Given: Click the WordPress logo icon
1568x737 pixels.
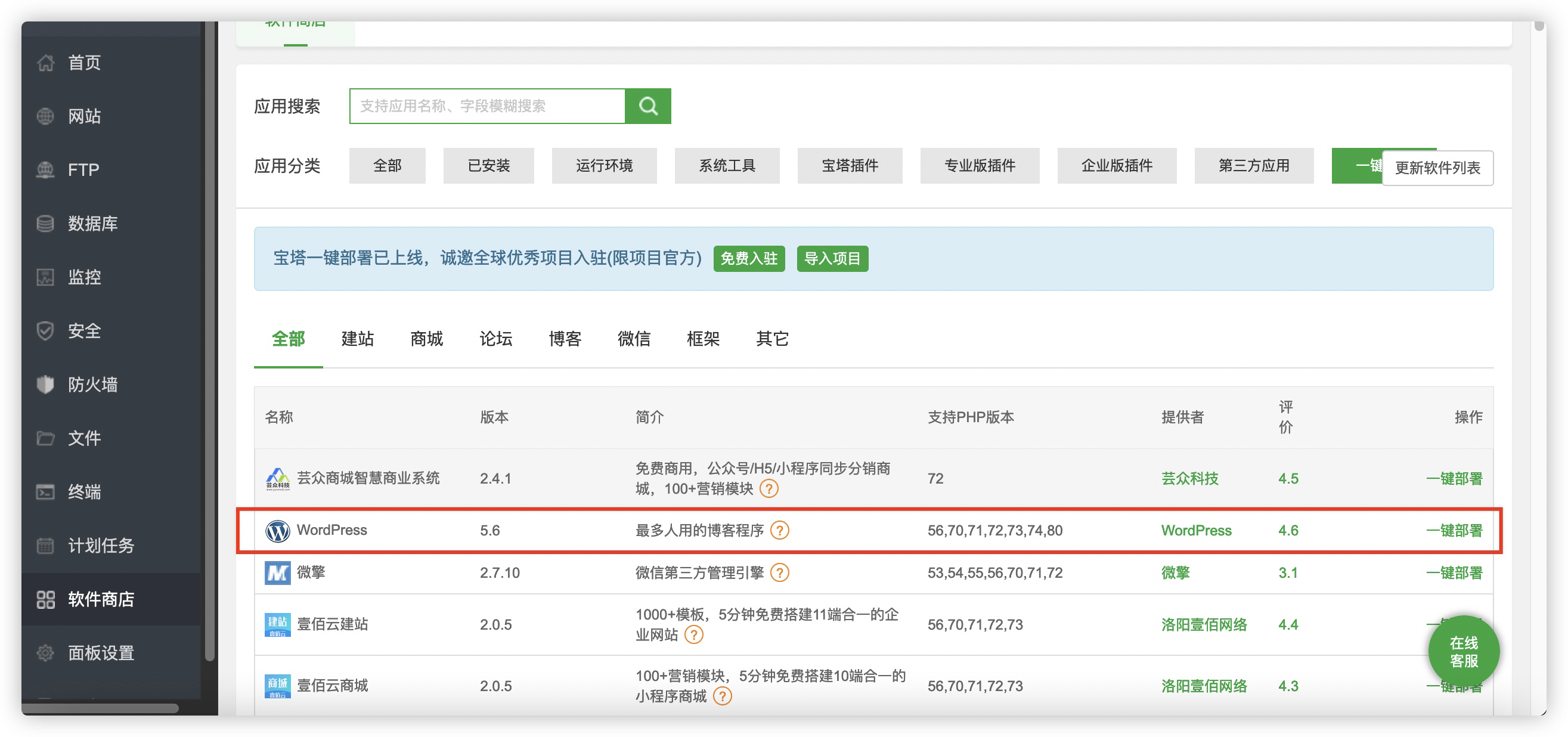Looking at the screenshot, I should pyautogui.click(x=278, y=531).
